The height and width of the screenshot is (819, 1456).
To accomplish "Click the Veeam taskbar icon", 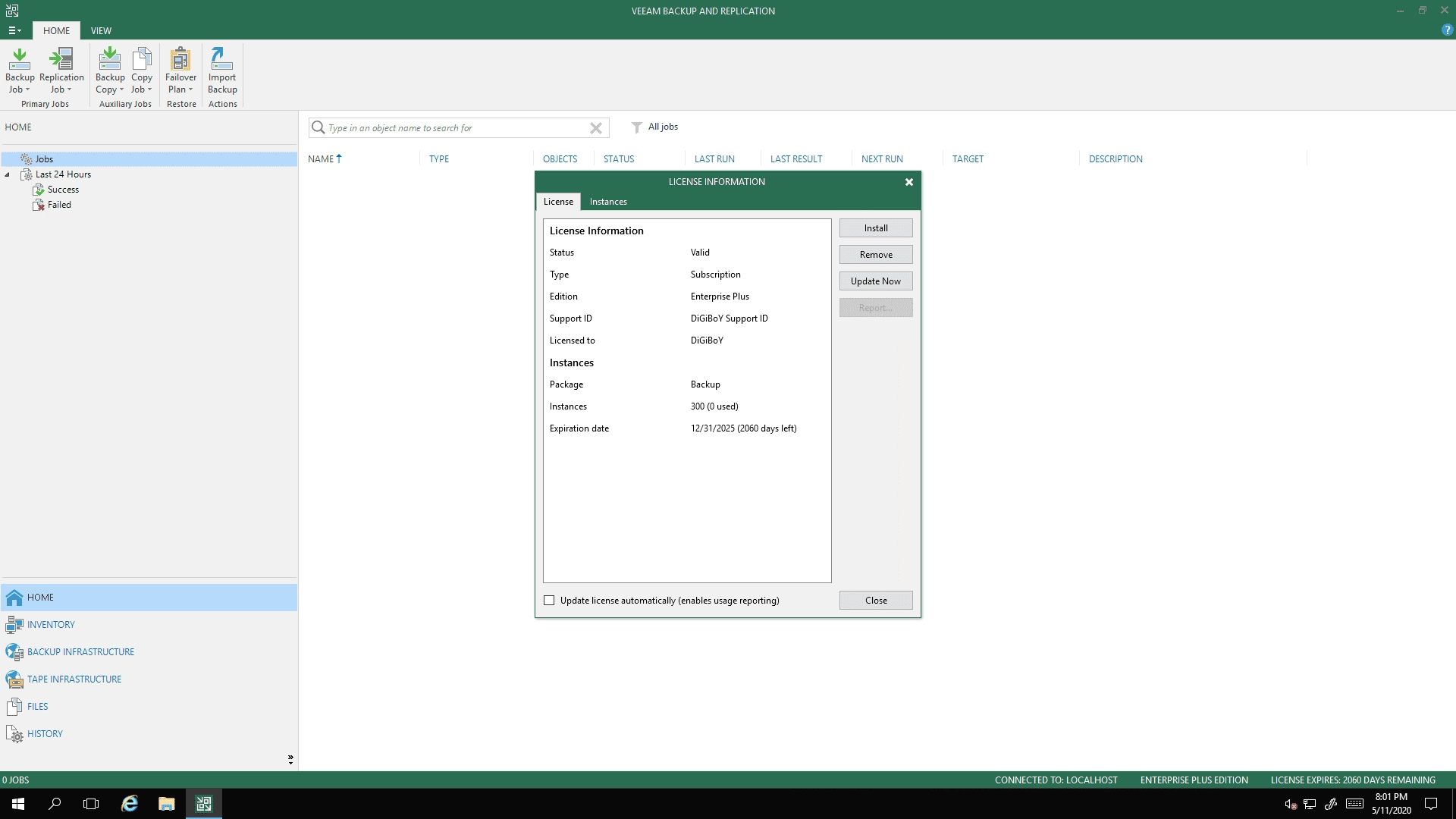I will [204, 804].
